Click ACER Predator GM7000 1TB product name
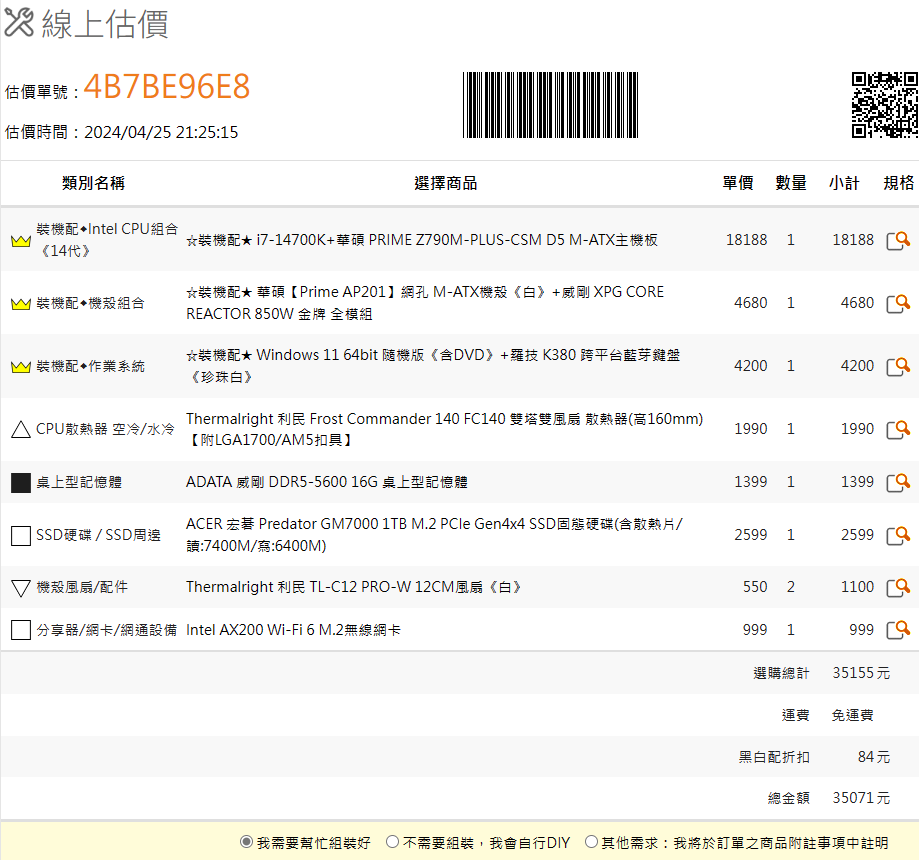 pyautogui.click(x=434, y=535)
